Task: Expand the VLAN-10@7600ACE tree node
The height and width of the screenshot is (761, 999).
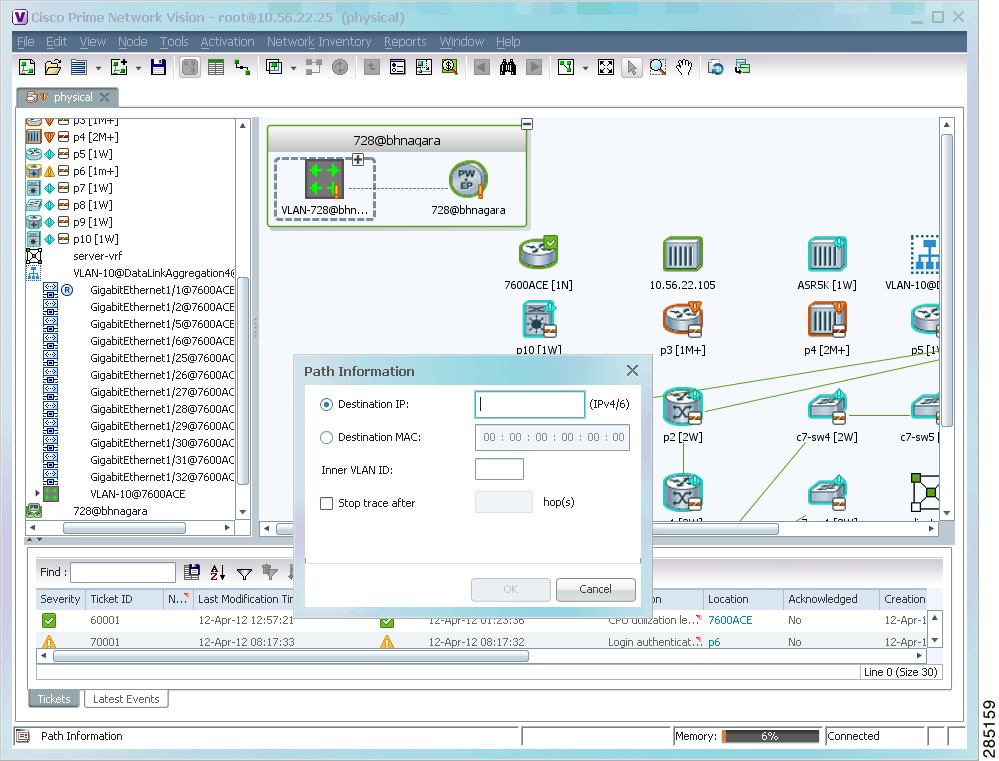Action: point(37,493)
